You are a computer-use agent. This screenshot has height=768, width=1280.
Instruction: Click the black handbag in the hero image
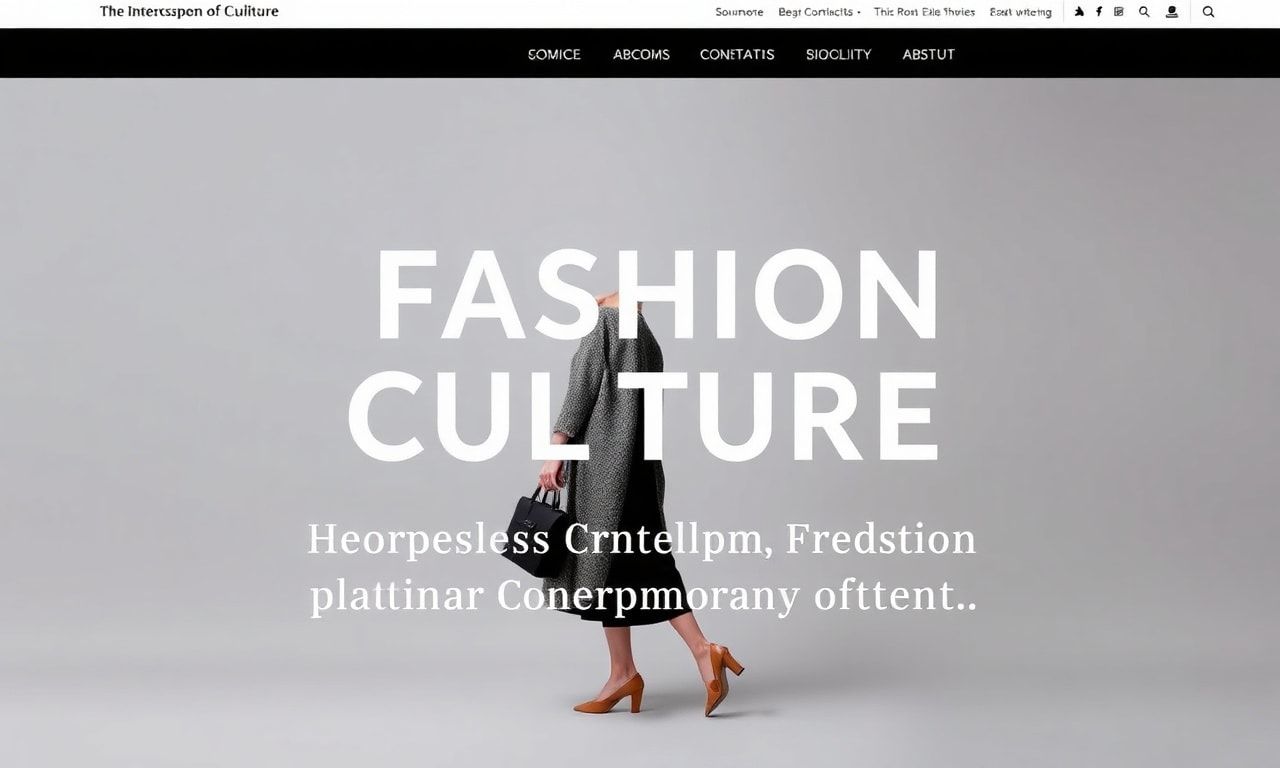tap(537, 531)
